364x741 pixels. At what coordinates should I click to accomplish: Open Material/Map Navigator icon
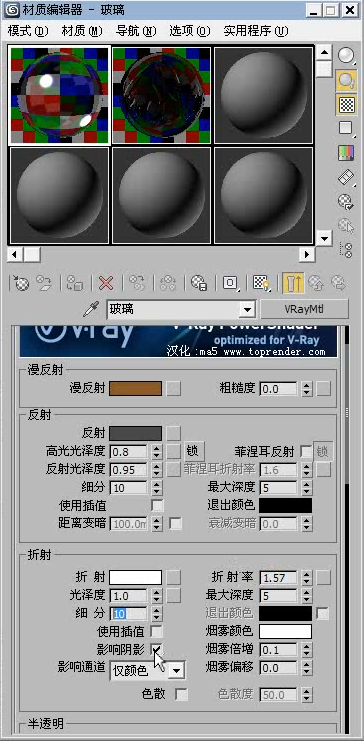[x=347, y=250]
